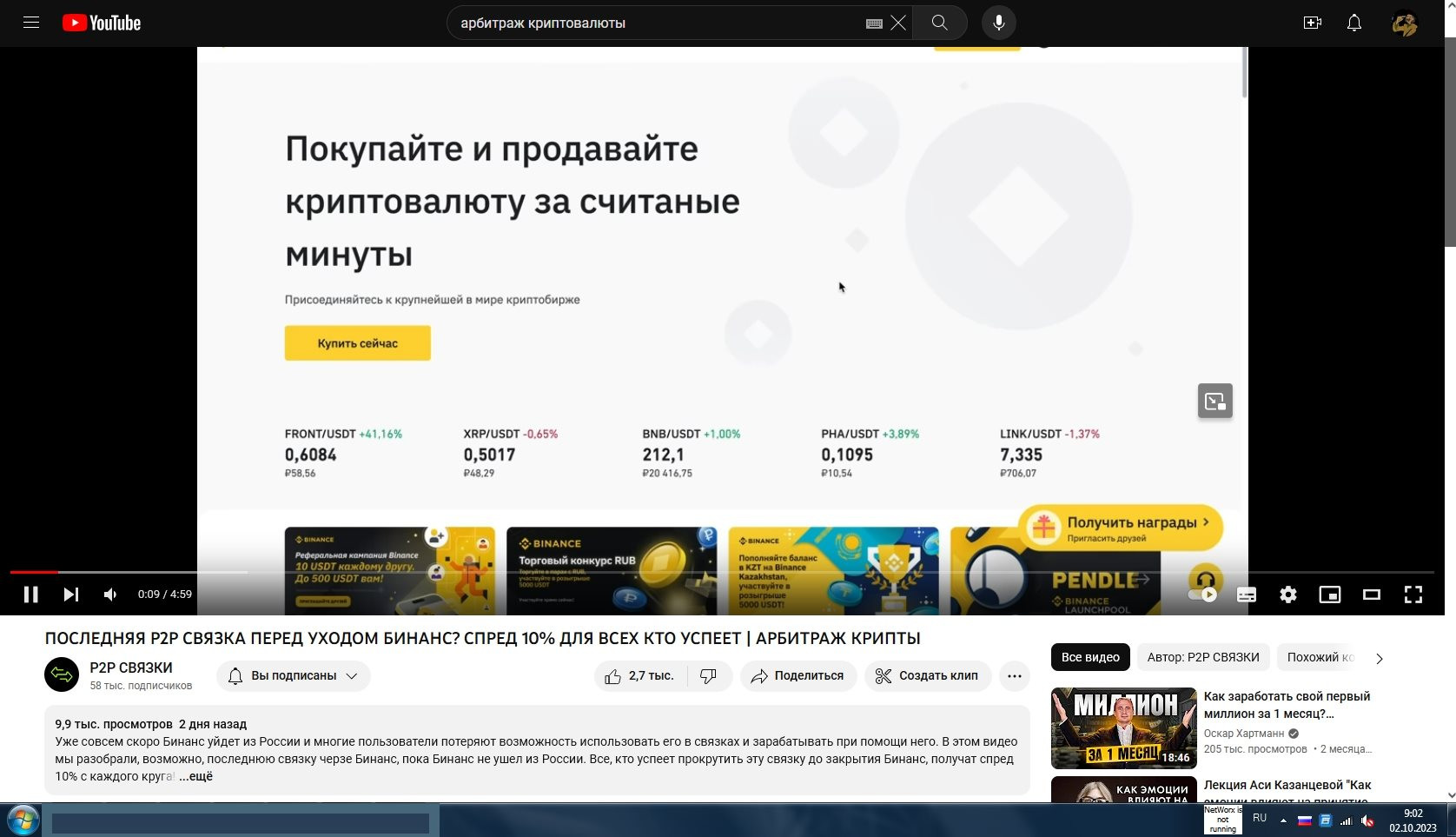This screenshot has width=1456, height=837.
Task: Click the video title ПОСЛЕДНЯЯ P2P СВЯЗКА
Action: 482,638
